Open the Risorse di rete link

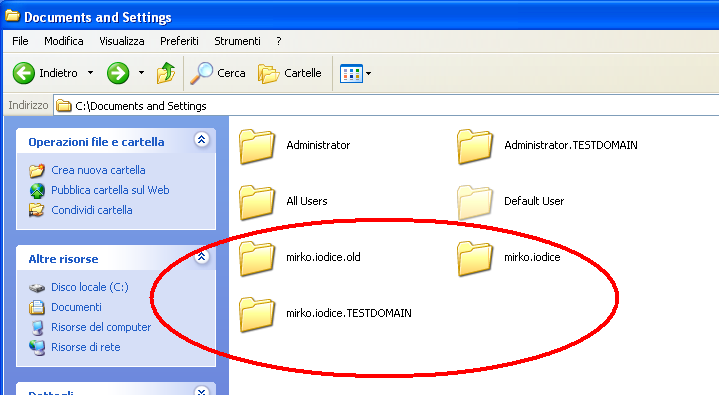(x=86, y=347)
